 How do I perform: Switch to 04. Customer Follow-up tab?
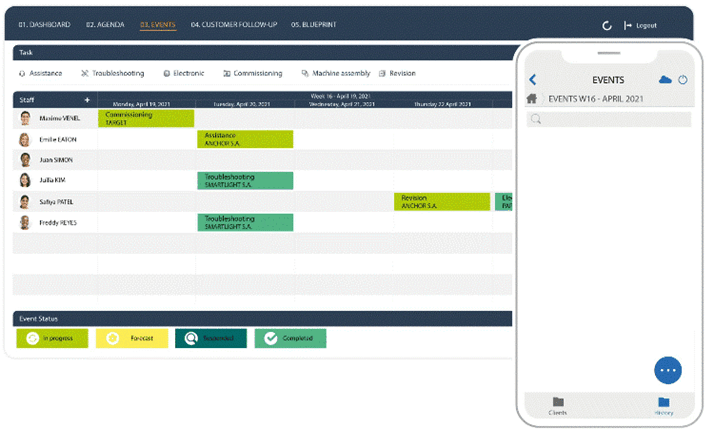(x=235, y=24)
